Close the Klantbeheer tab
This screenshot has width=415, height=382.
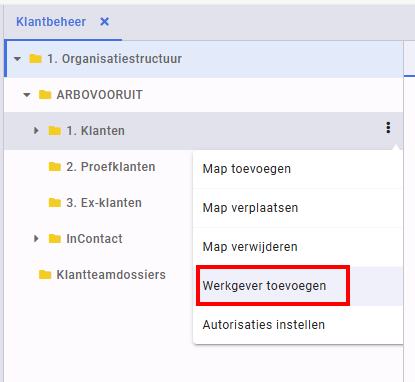click(105, 22)
